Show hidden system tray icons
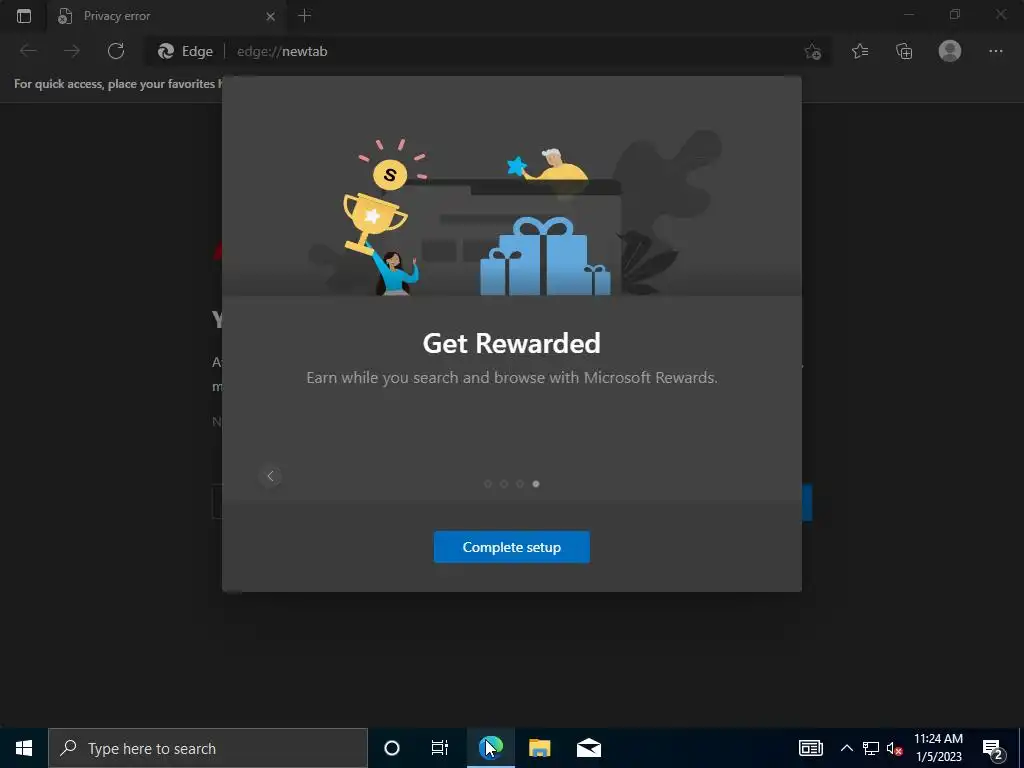The width and height of the screenshot is (1024, 768). click(846, 748)
